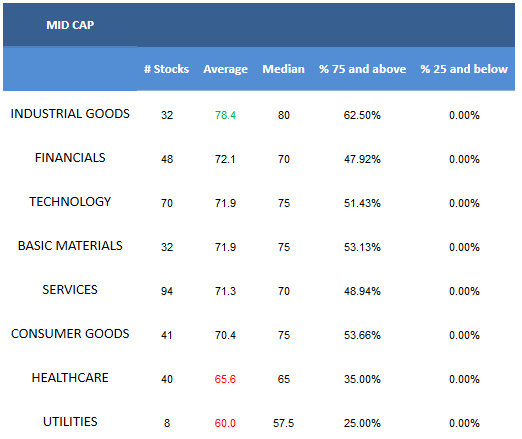Select the FINANCIALS row label
This screenshot has height=439, width=522.
70,158
